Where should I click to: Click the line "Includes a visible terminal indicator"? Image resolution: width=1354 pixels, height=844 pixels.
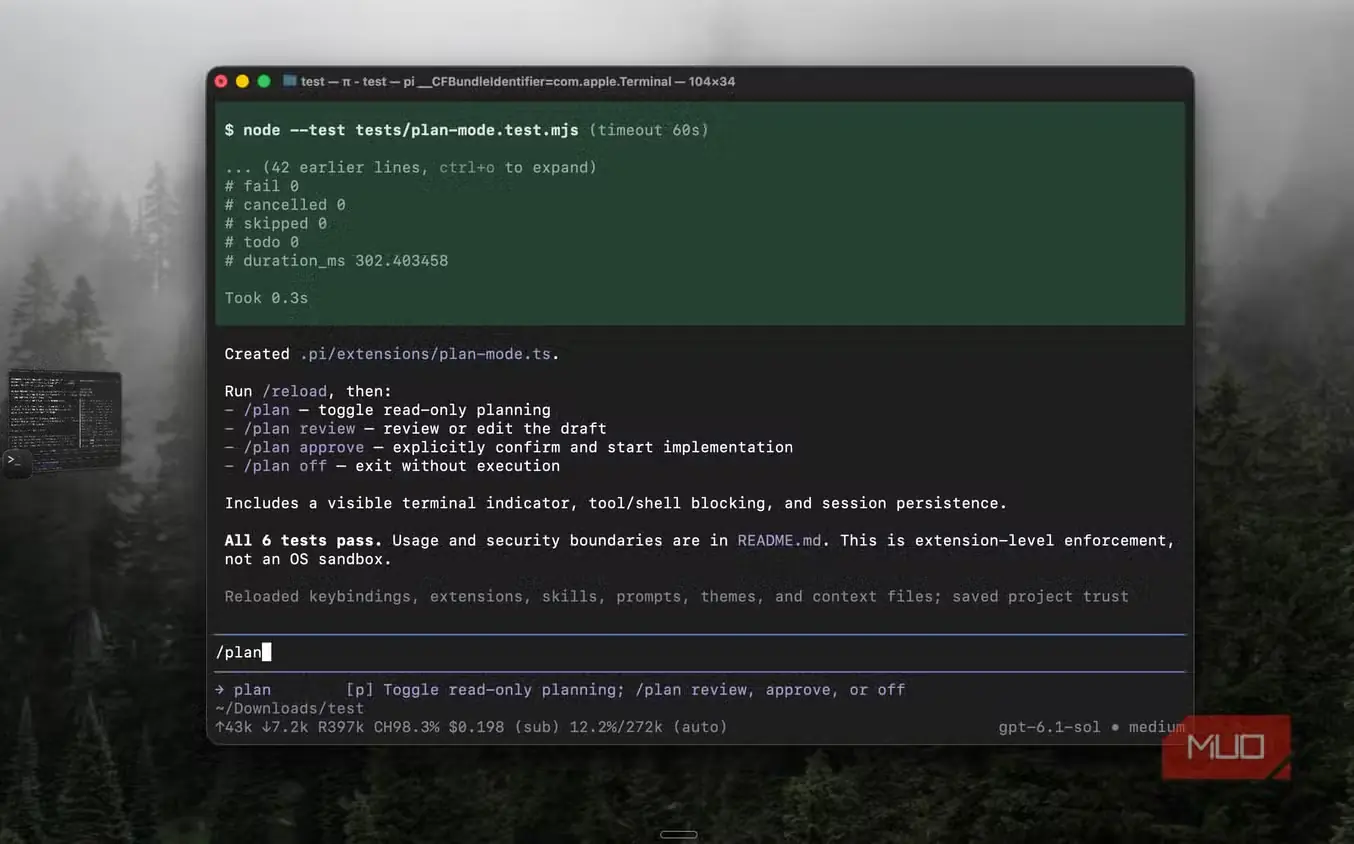[x=616, y=503]
